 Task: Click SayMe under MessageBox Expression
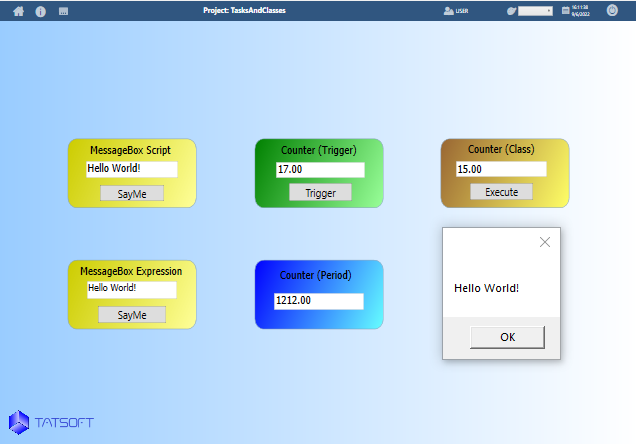[131, 315]
